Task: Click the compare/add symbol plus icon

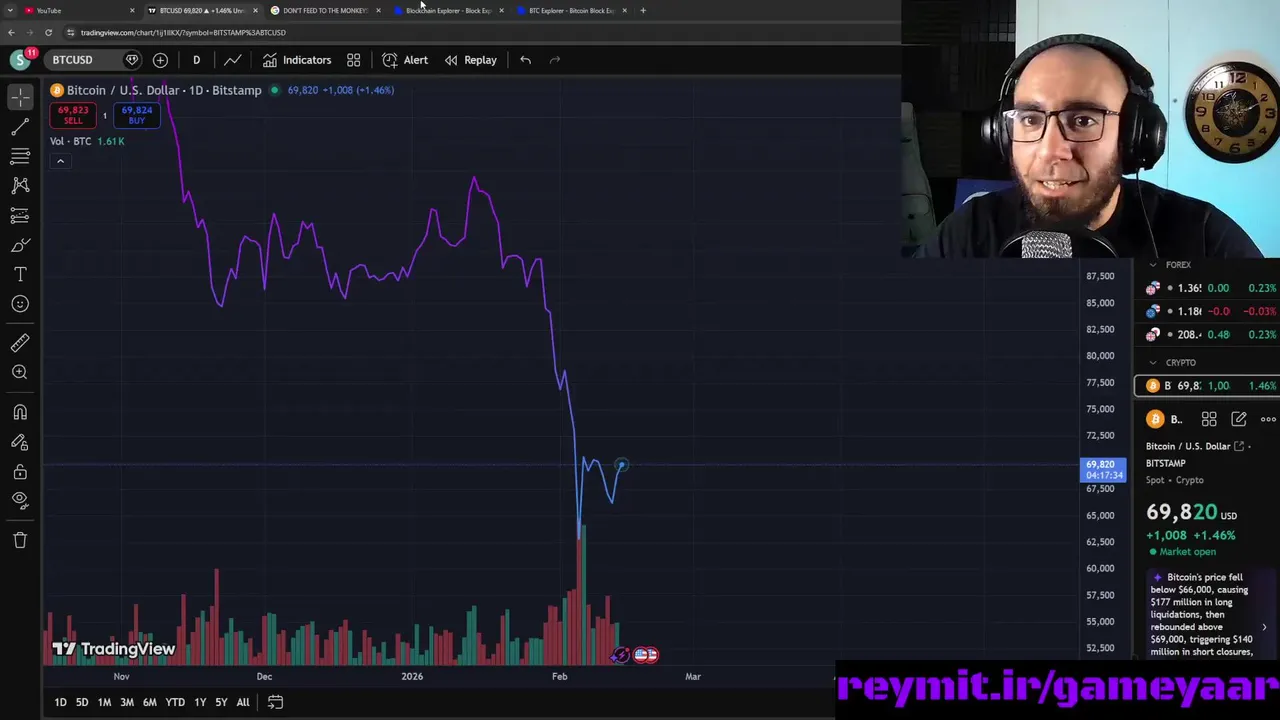Action: (160, 60)
